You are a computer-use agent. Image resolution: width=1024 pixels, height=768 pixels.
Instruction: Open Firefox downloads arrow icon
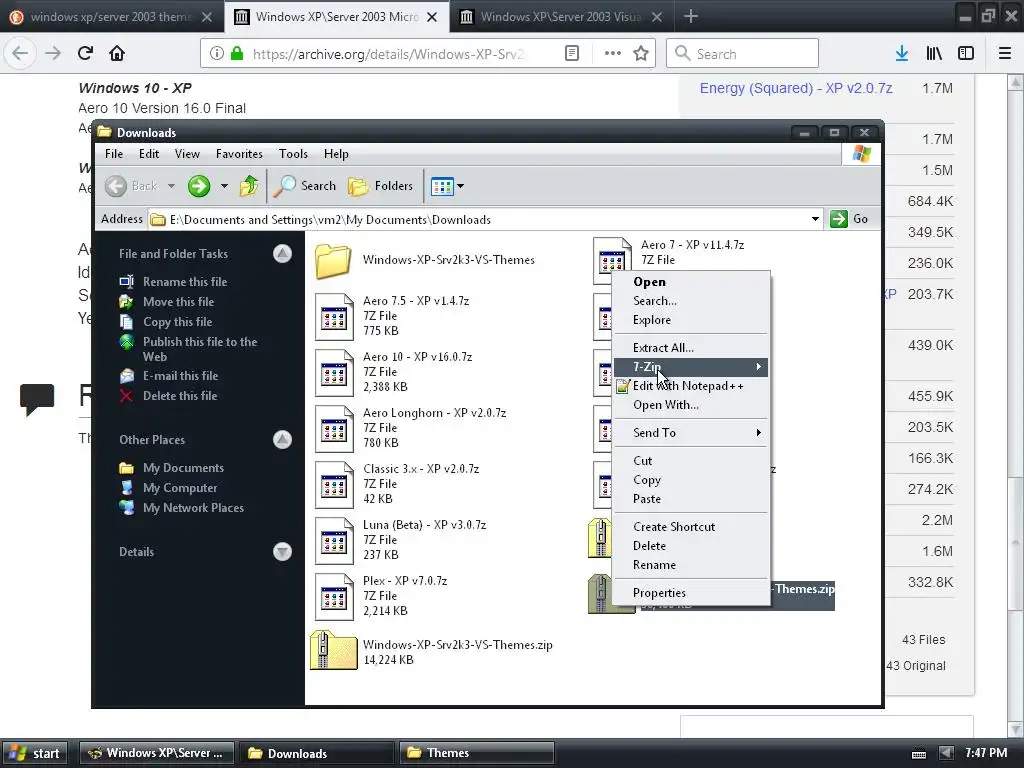[902, 54]
